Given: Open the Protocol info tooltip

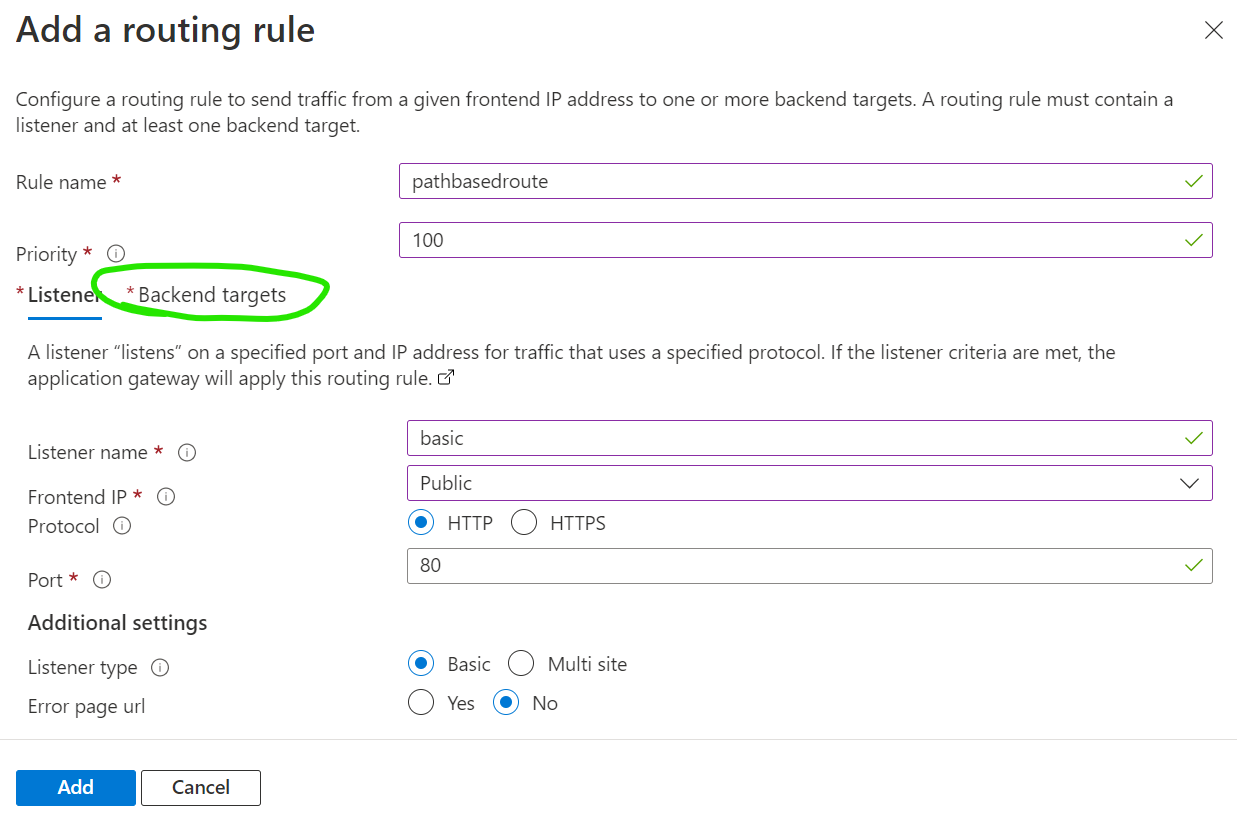Looking at the screenshot, I should tap(122, 526).
